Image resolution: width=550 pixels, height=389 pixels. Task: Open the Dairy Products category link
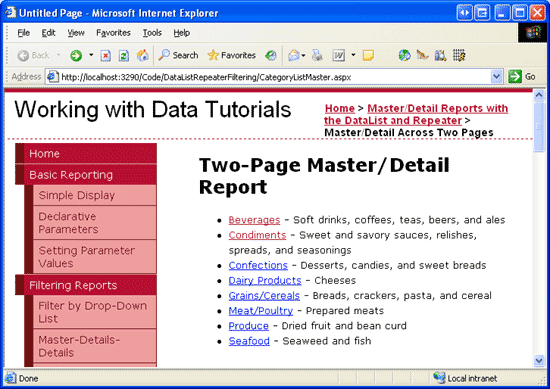(x=265, y=281)
